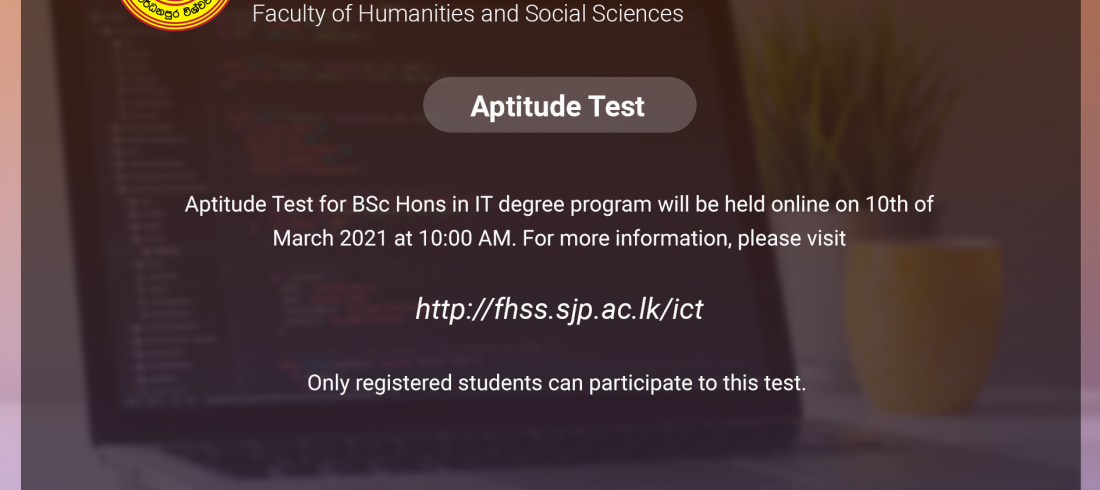Viewport: 1100px width, 490px height.
Task: Click the Aptitude Test button
Action: pyautogui.click(x=559, y=106)
